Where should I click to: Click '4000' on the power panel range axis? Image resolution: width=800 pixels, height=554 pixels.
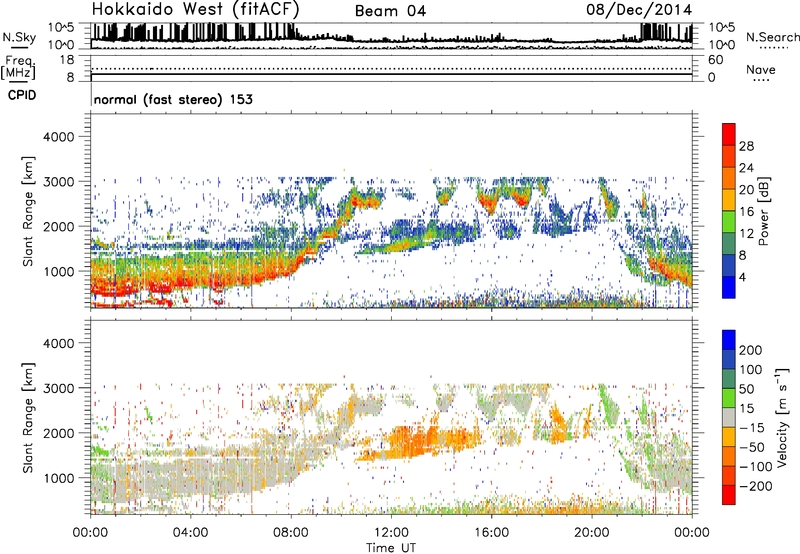coord(58,137)
